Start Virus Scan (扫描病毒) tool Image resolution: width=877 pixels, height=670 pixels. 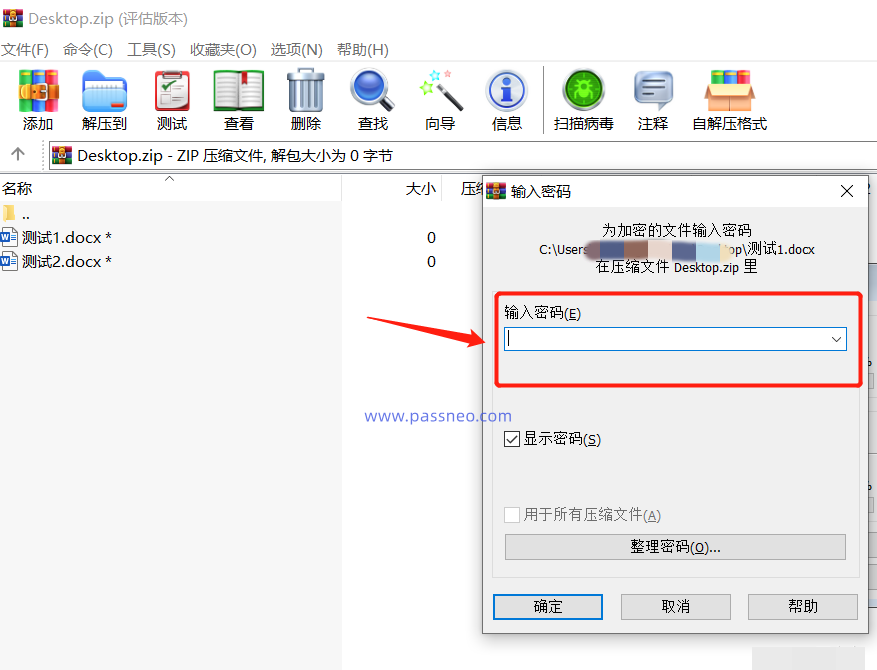[x=583, y=89]
